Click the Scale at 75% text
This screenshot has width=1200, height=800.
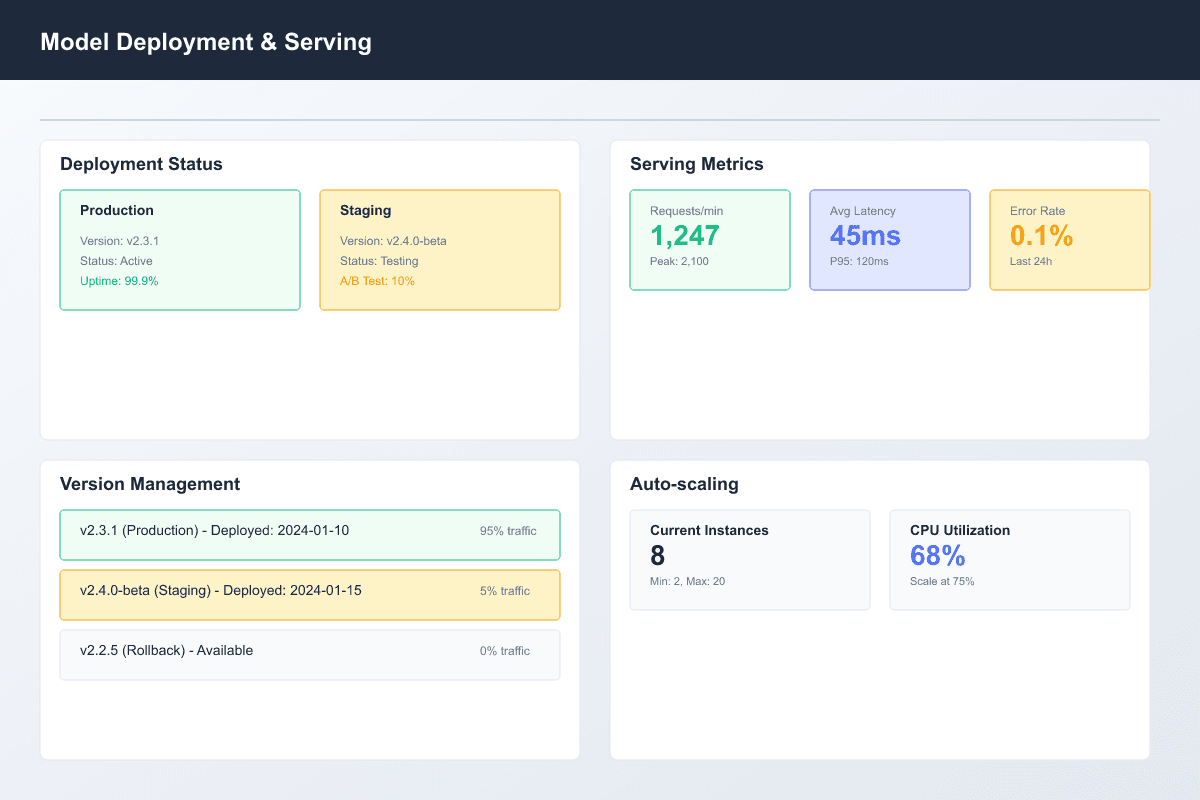point(942,581)
